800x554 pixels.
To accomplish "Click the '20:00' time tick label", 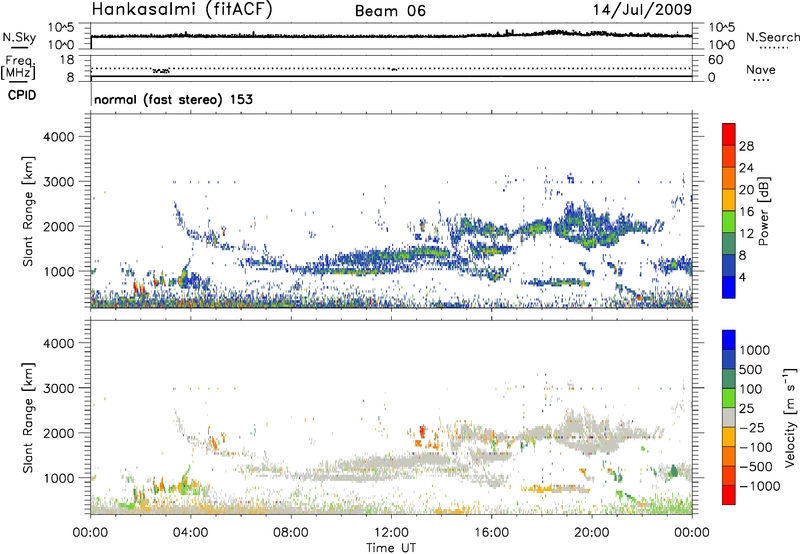I will click(591, 533).
